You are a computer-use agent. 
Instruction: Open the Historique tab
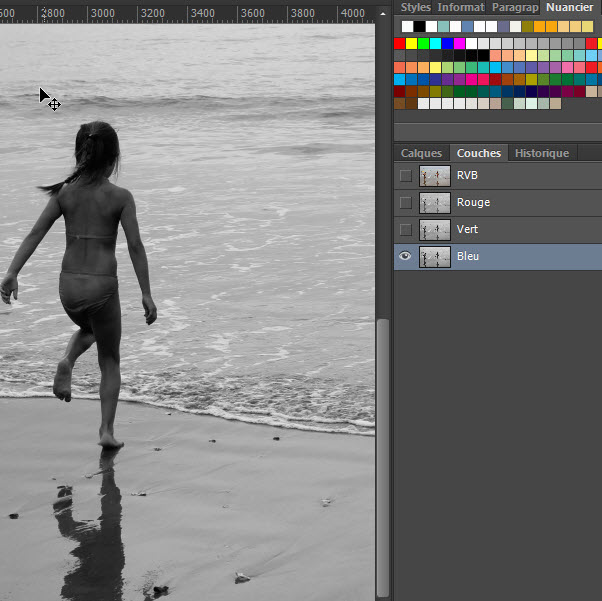pos(541,153)
